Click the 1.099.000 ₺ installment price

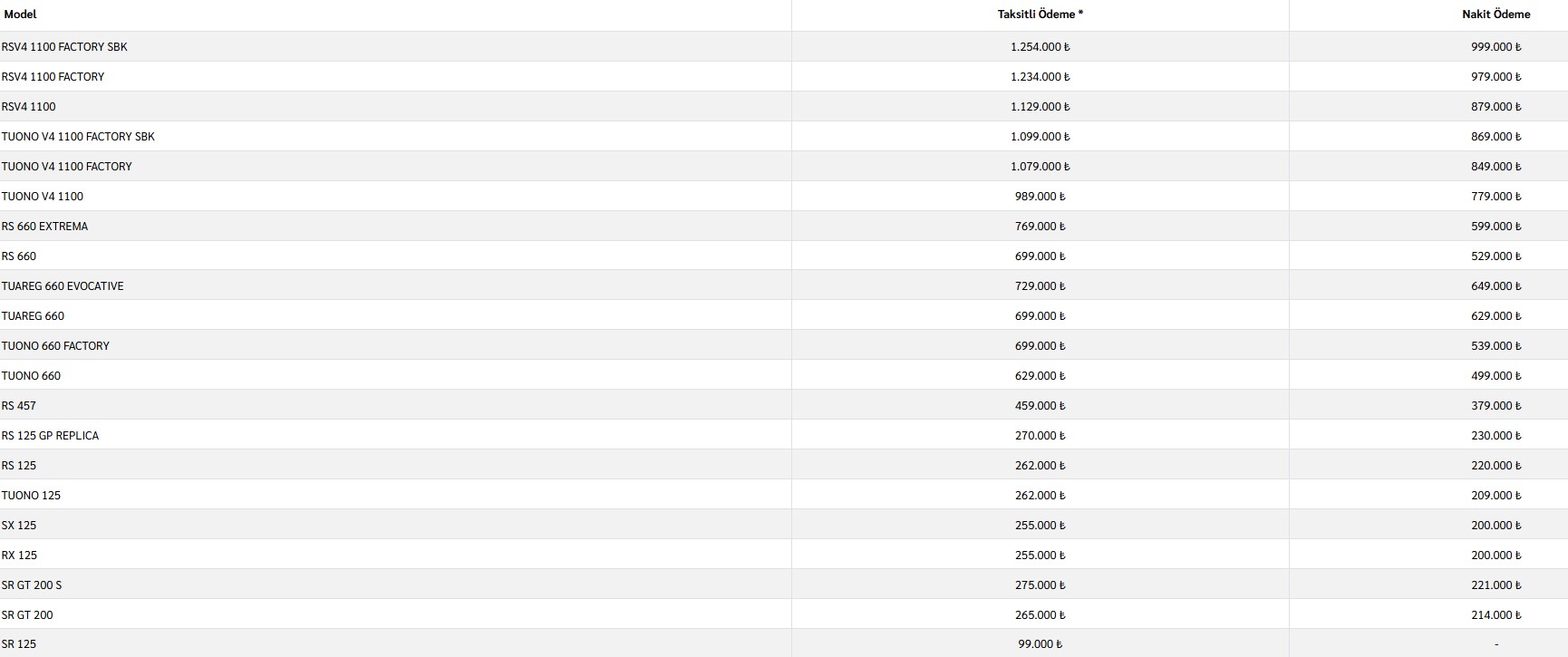point(1040,137)
